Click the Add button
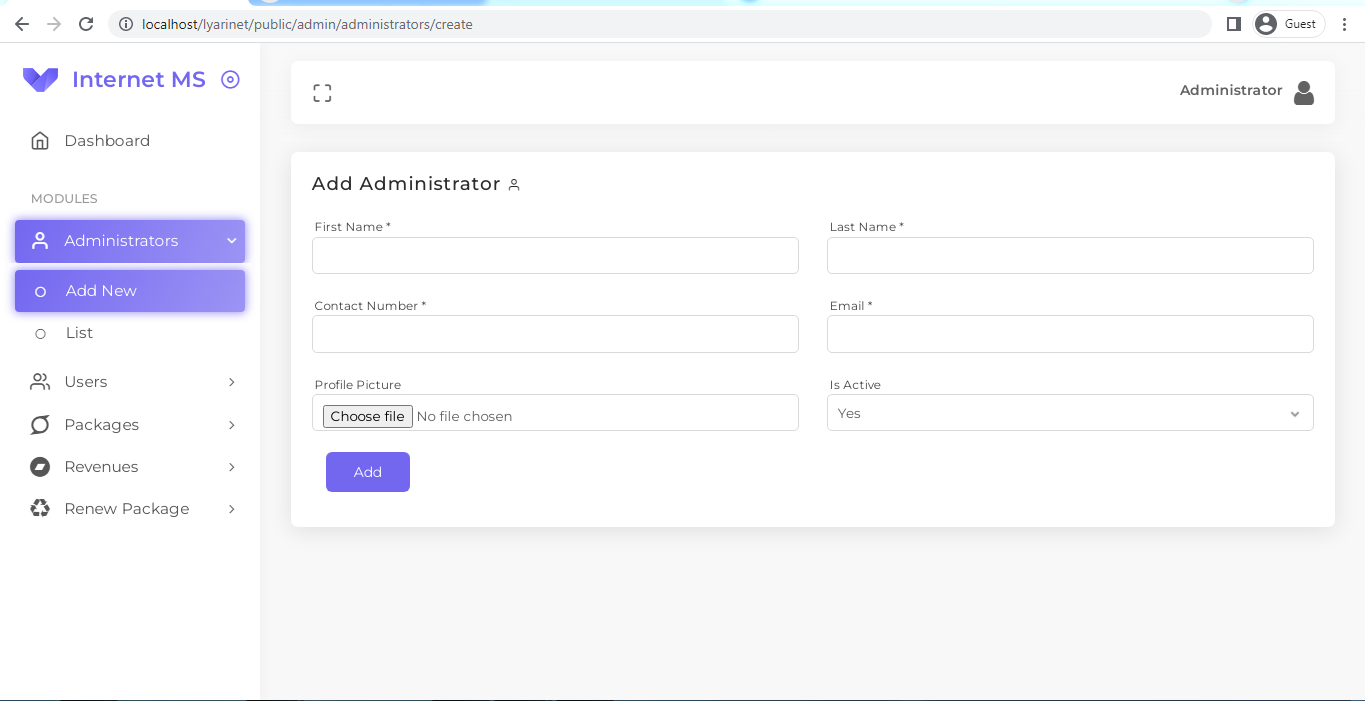Screen dimensions: 1365x701 (367, 471)
